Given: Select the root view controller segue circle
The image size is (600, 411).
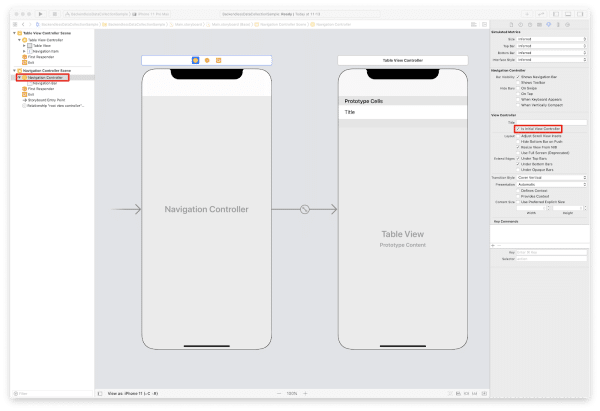Looking at the screenshot, I should [305, 209].
